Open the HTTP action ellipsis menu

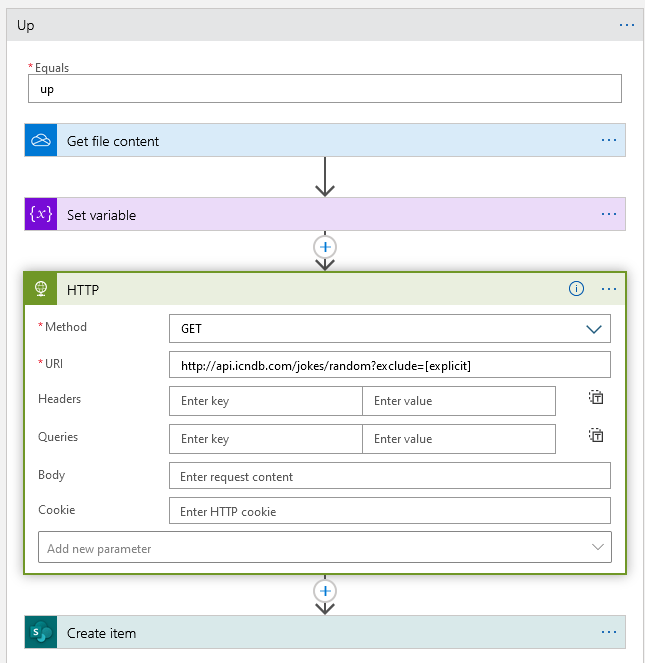609,289
